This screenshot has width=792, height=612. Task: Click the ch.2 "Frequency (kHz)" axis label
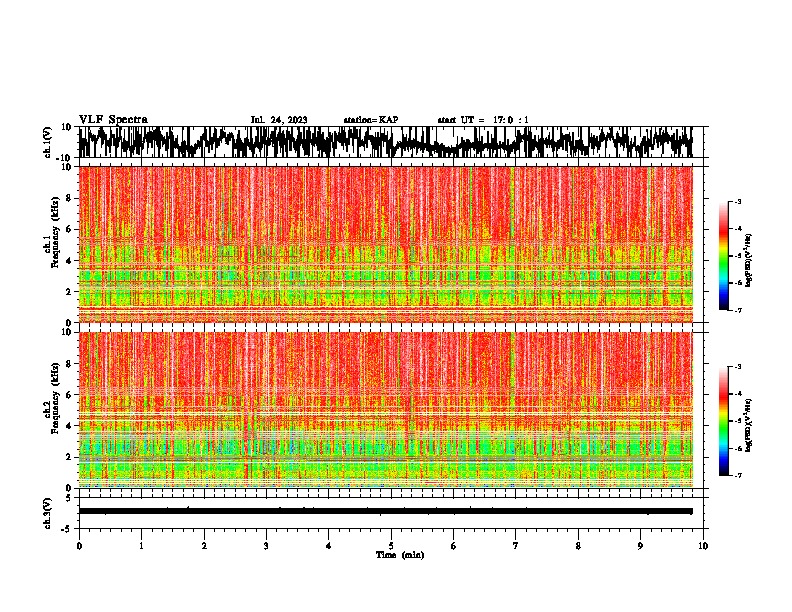[55, 398]
